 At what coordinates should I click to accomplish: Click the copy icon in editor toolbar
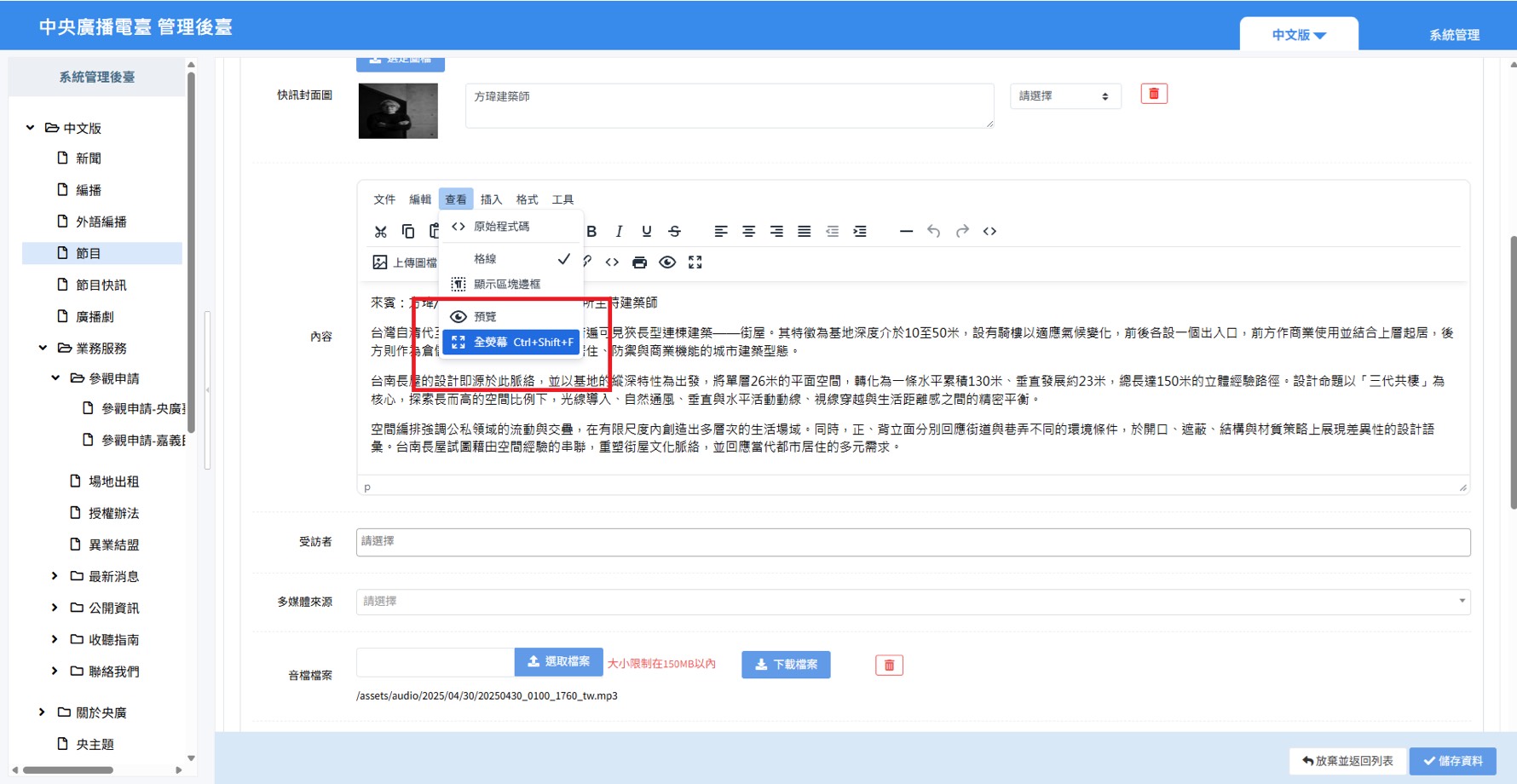pos(408,231)
